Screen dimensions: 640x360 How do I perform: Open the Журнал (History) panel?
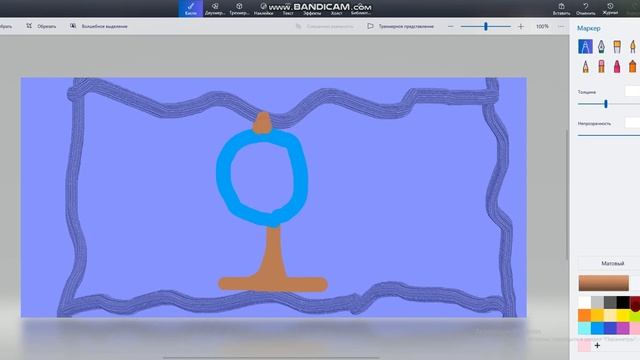pyautogui.click(x=610, y=9)
